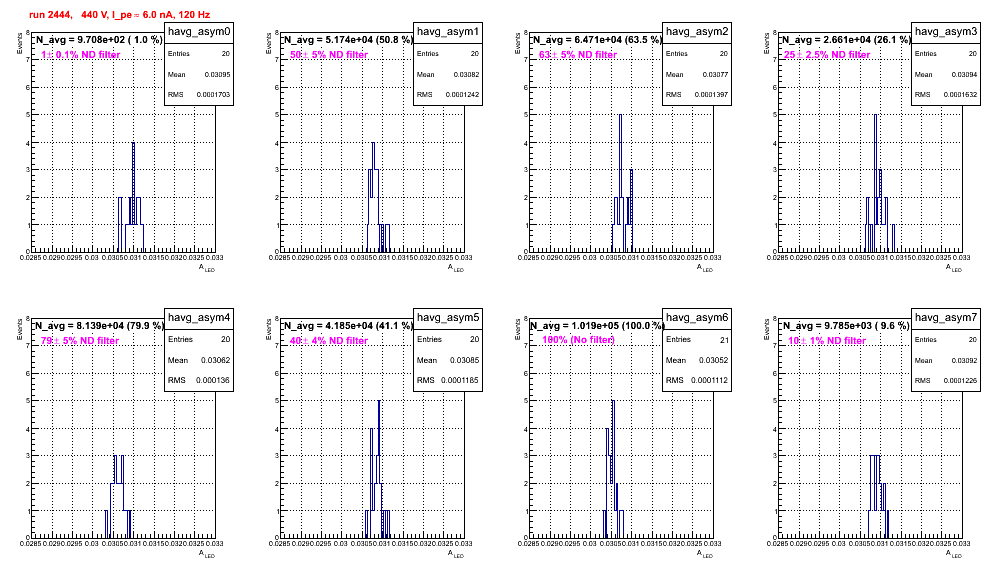The height and width of the screenshot is (572, 996).
Task: Select the havg_asym2 stats box title
Action: coord(697,31)
